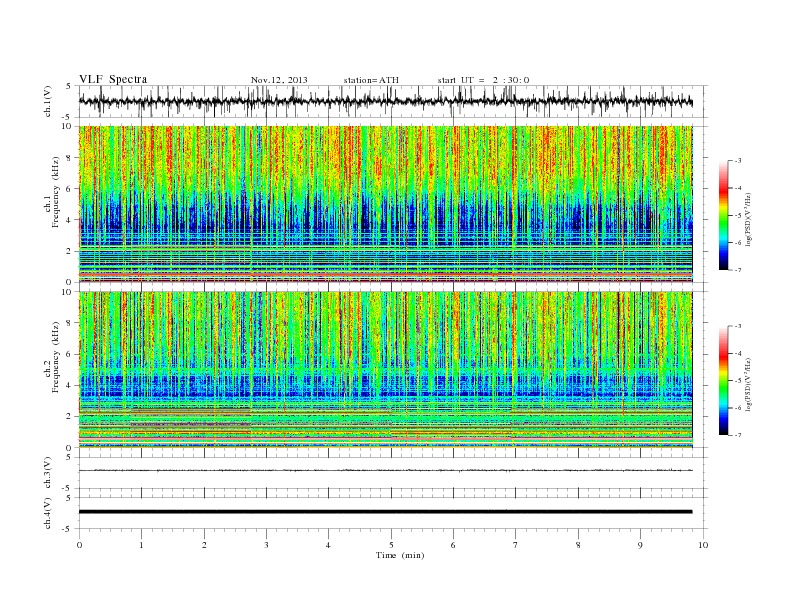The width and height of the screenshot is (792, 612).
Task: Click the "Time (min)" axis label
Action: [400, 555]
